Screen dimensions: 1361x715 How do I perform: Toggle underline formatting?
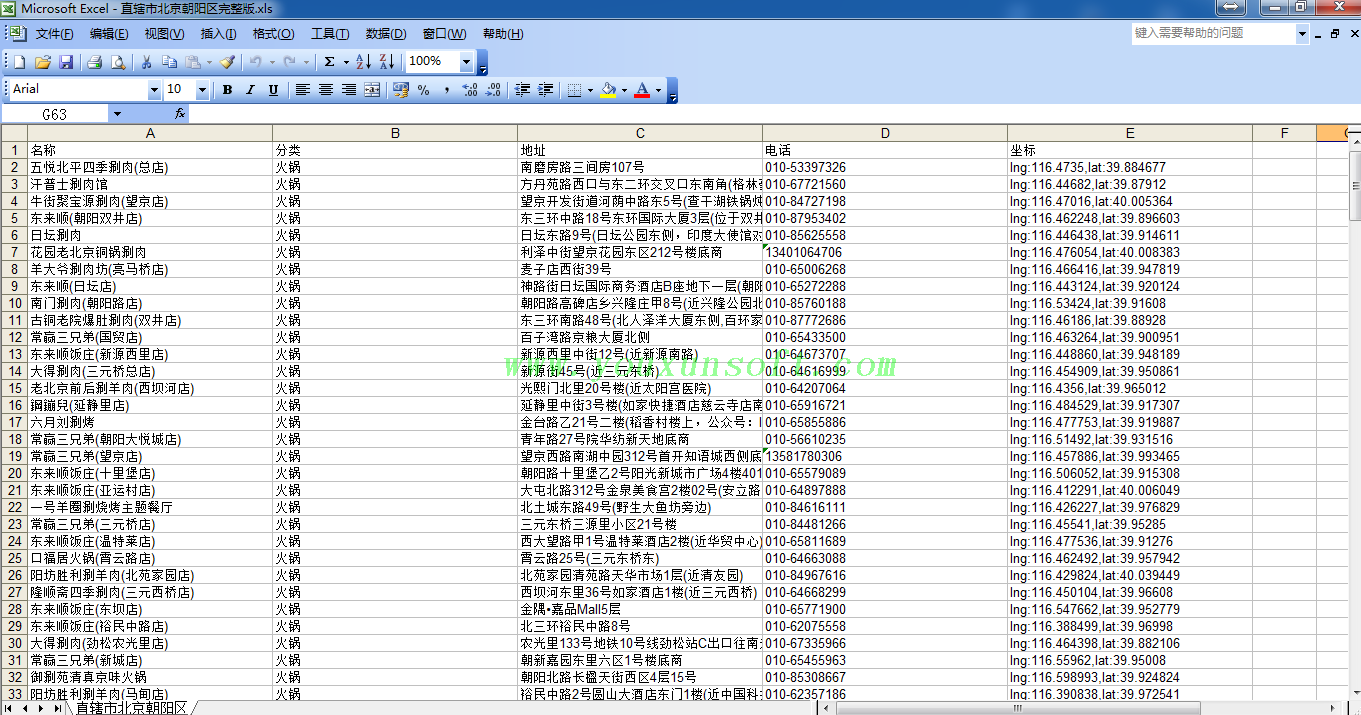(x=273, y=90)
